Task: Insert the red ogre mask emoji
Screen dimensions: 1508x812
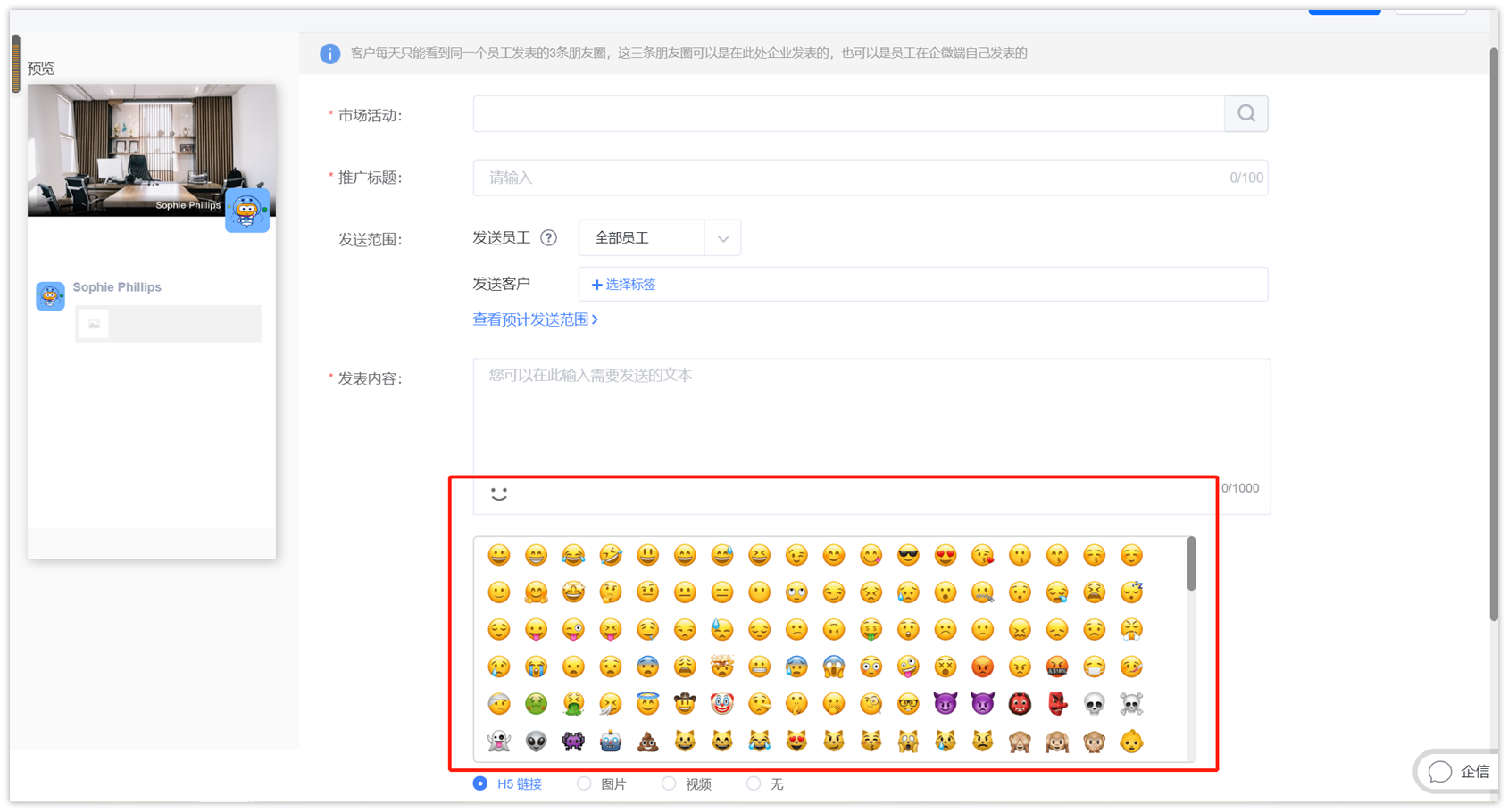Action: [1020, 704]
